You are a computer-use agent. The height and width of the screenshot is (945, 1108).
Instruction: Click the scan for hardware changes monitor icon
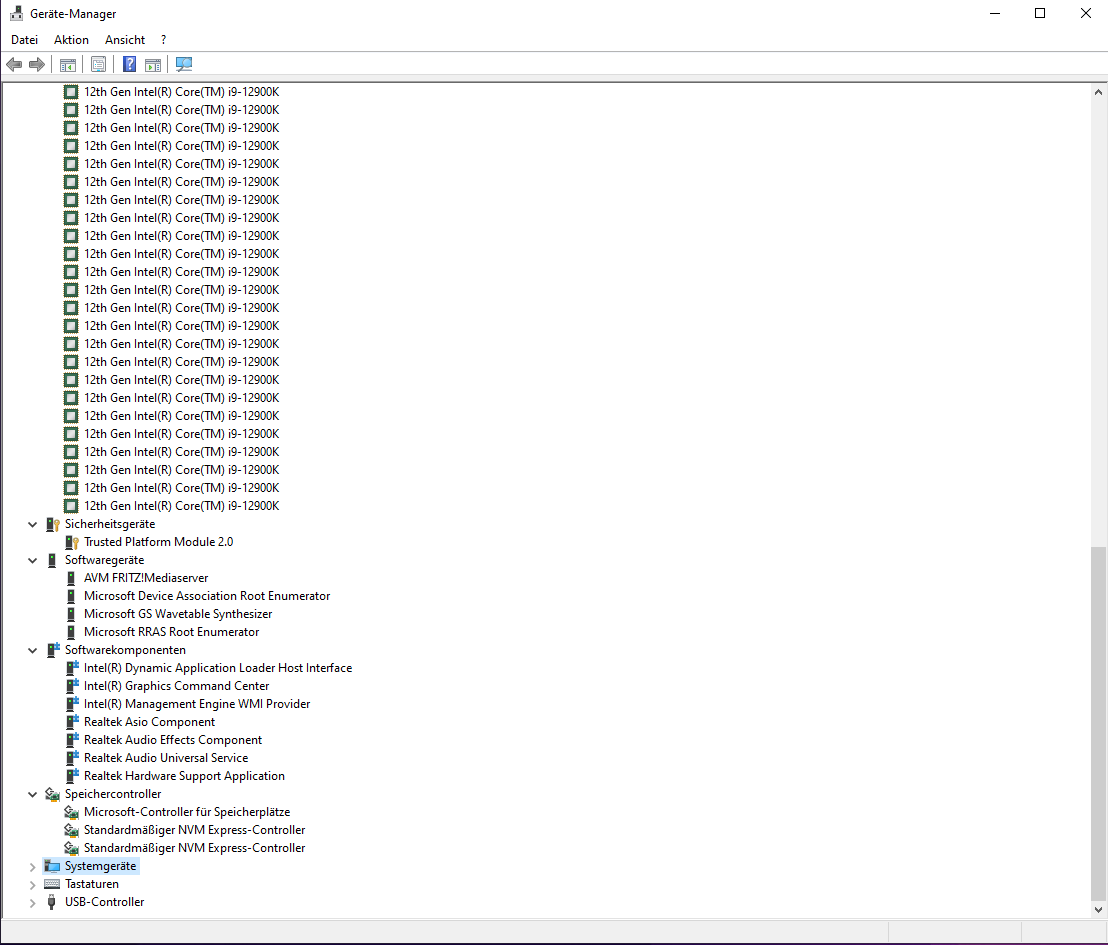[184, 64]
